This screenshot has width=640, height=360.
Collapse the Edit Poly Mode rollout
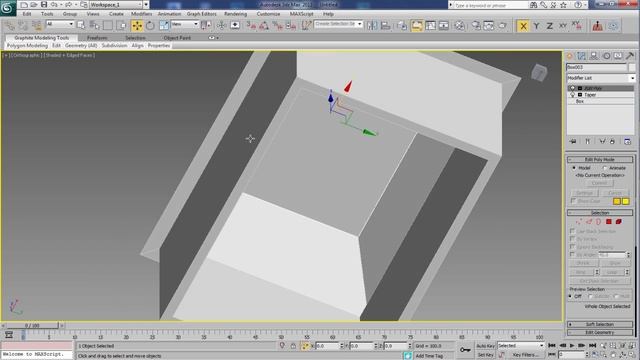click(600, 160)
